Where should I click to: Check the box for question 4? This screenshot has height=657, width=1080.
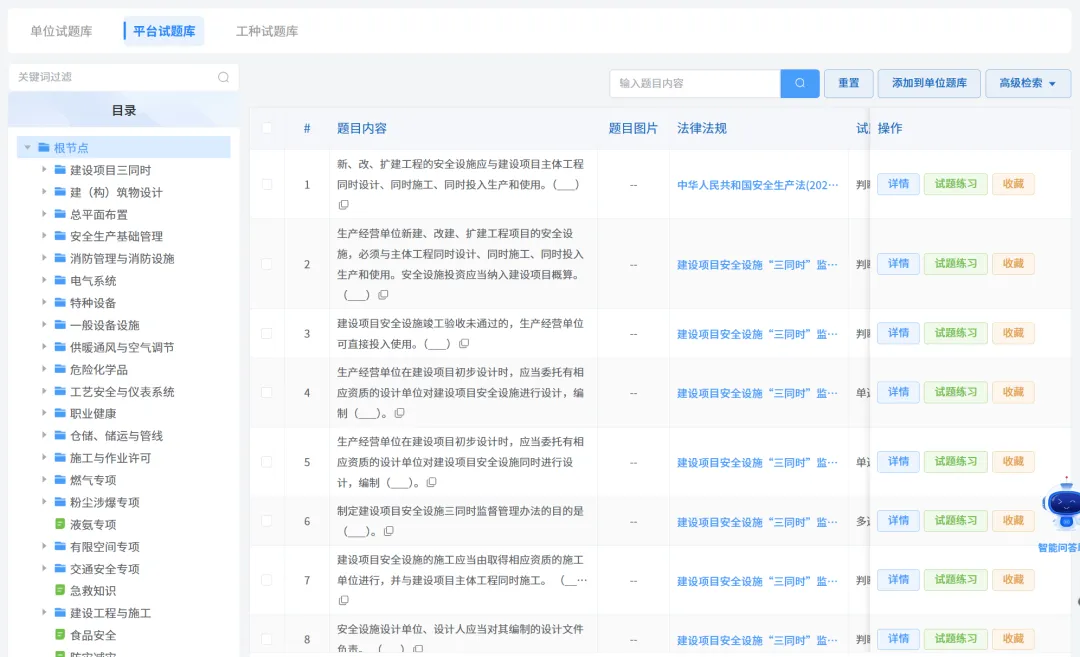coord(267,393)
